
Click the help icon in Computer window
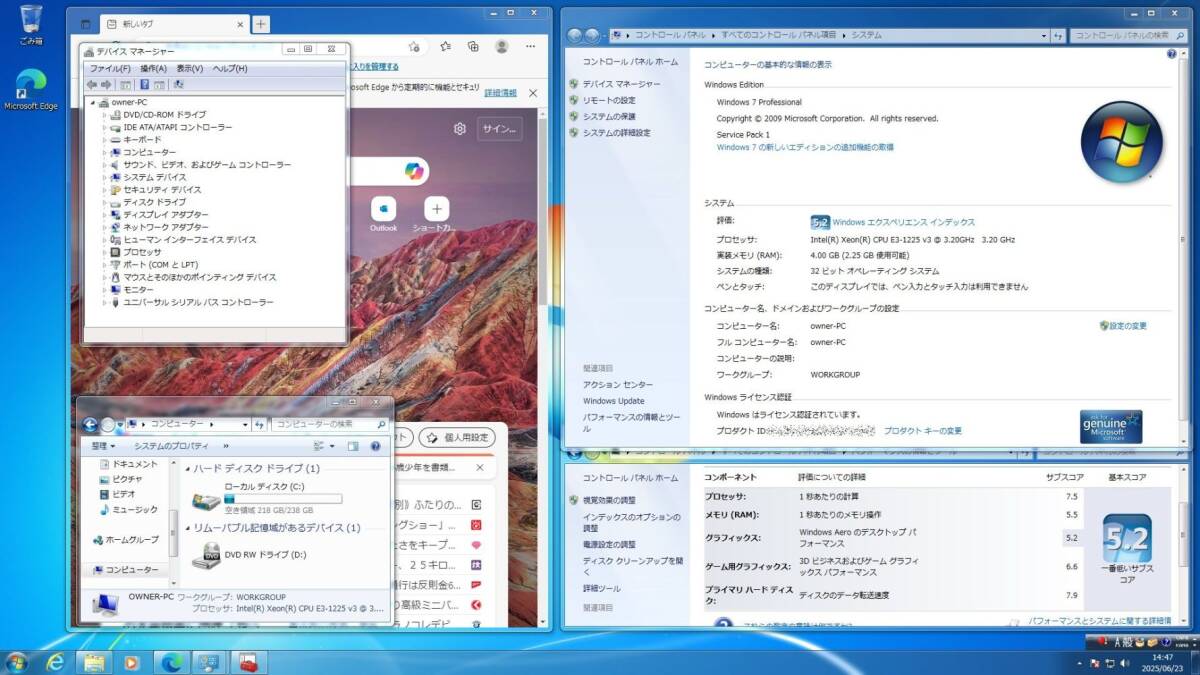tap(376, 446)
